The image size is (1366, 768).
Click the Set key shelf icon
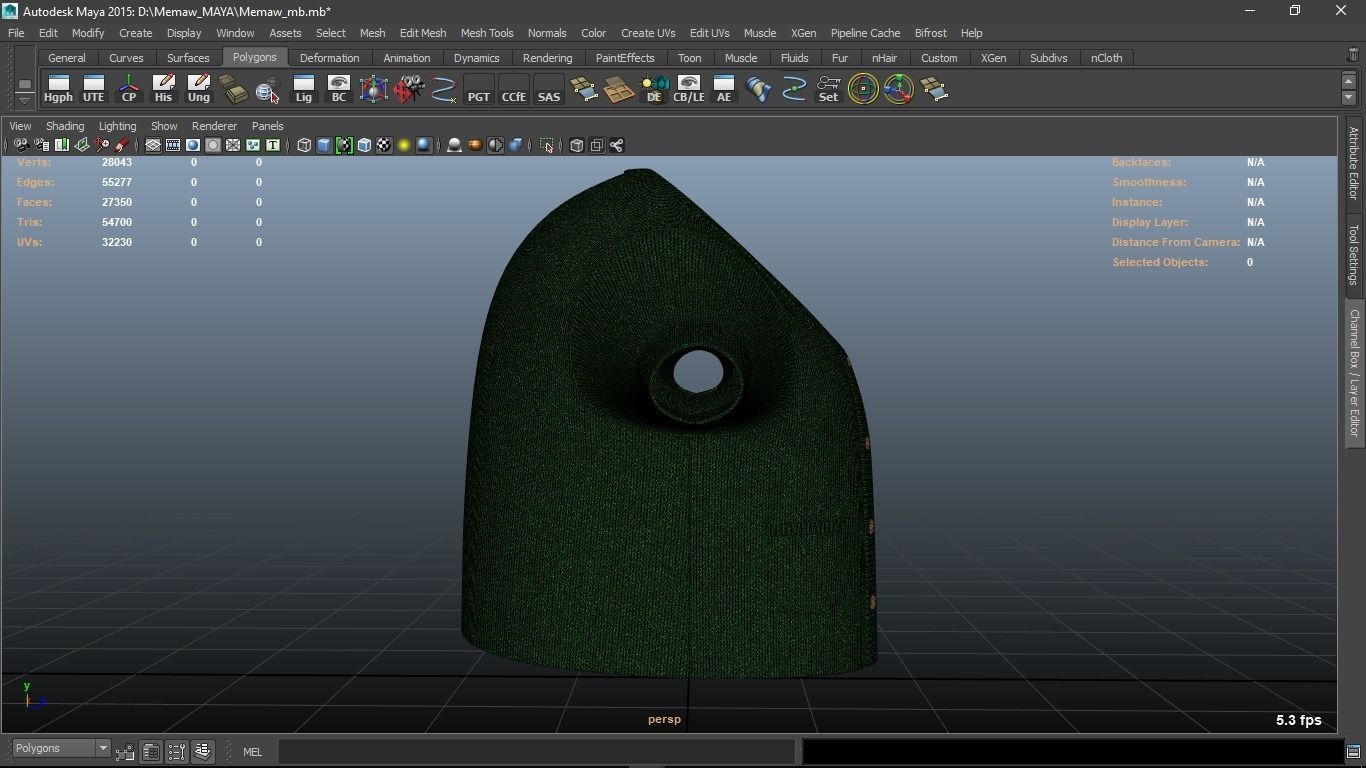[828, 89]
